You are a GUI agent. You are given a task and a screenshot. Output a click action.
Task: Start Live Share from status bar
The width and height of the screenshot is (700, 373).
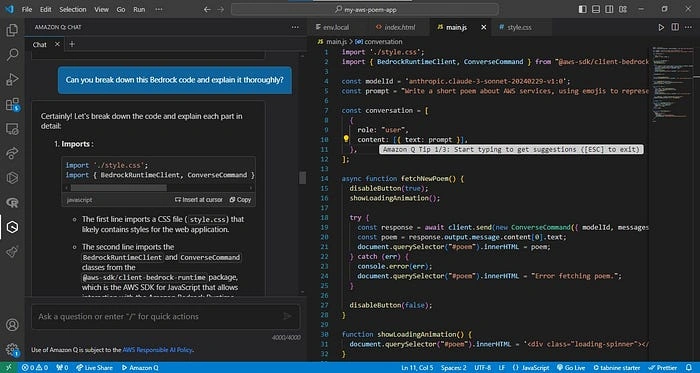pos(94,368)
